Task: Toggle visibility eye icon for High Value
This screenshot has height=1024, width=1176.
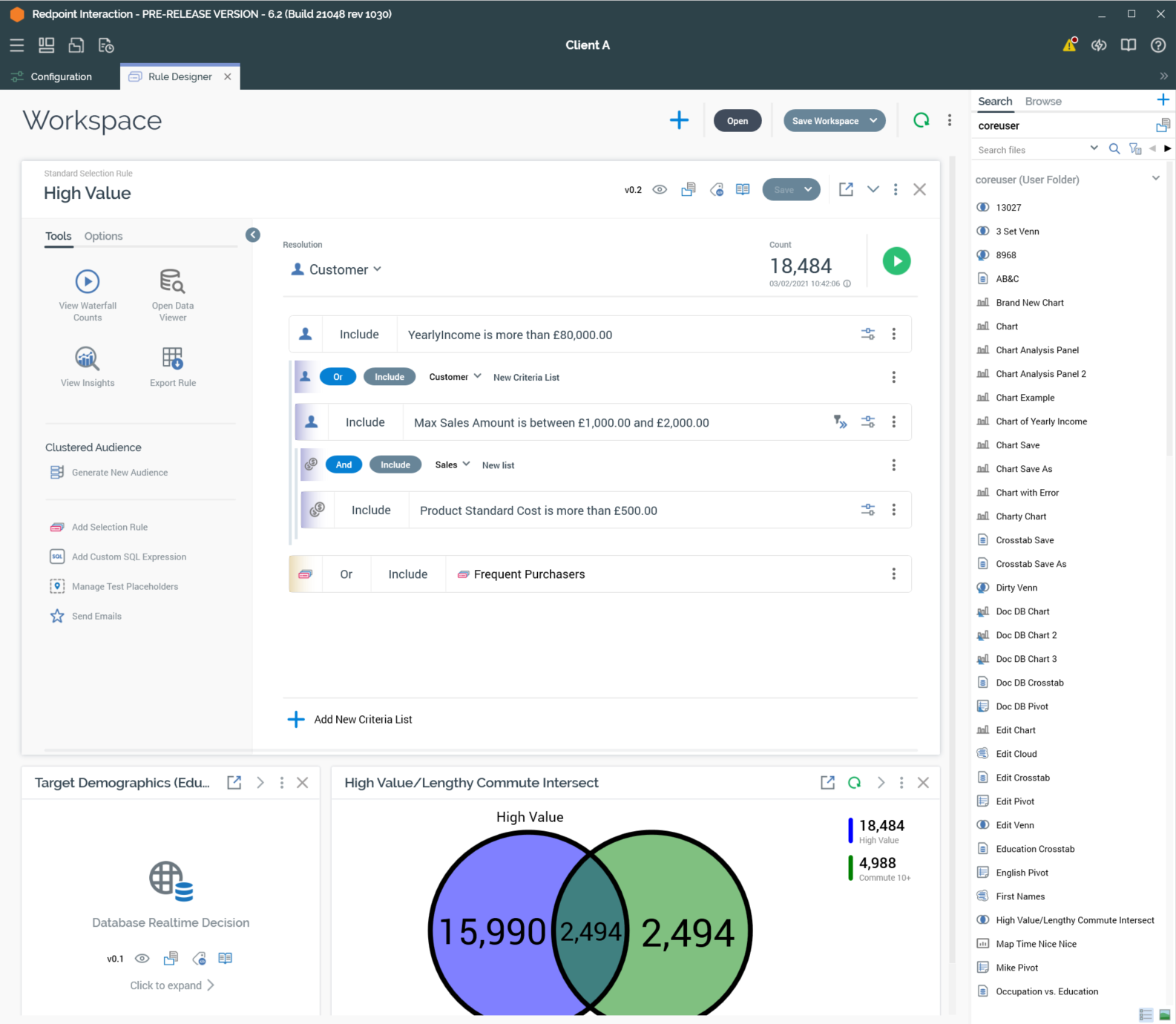Action: pos(660,190)
